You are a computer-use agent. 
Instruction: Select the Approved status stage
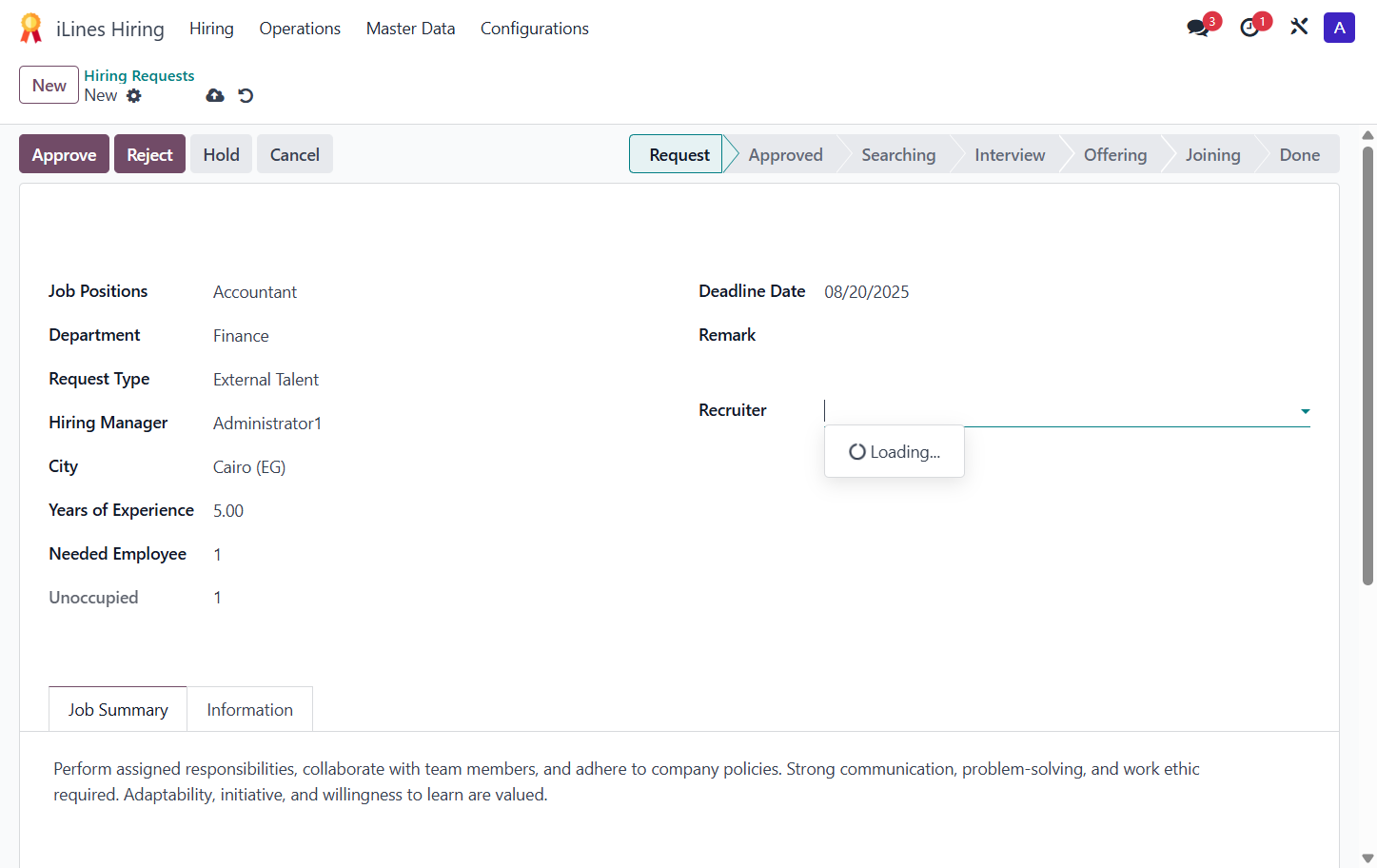[785, 154]
